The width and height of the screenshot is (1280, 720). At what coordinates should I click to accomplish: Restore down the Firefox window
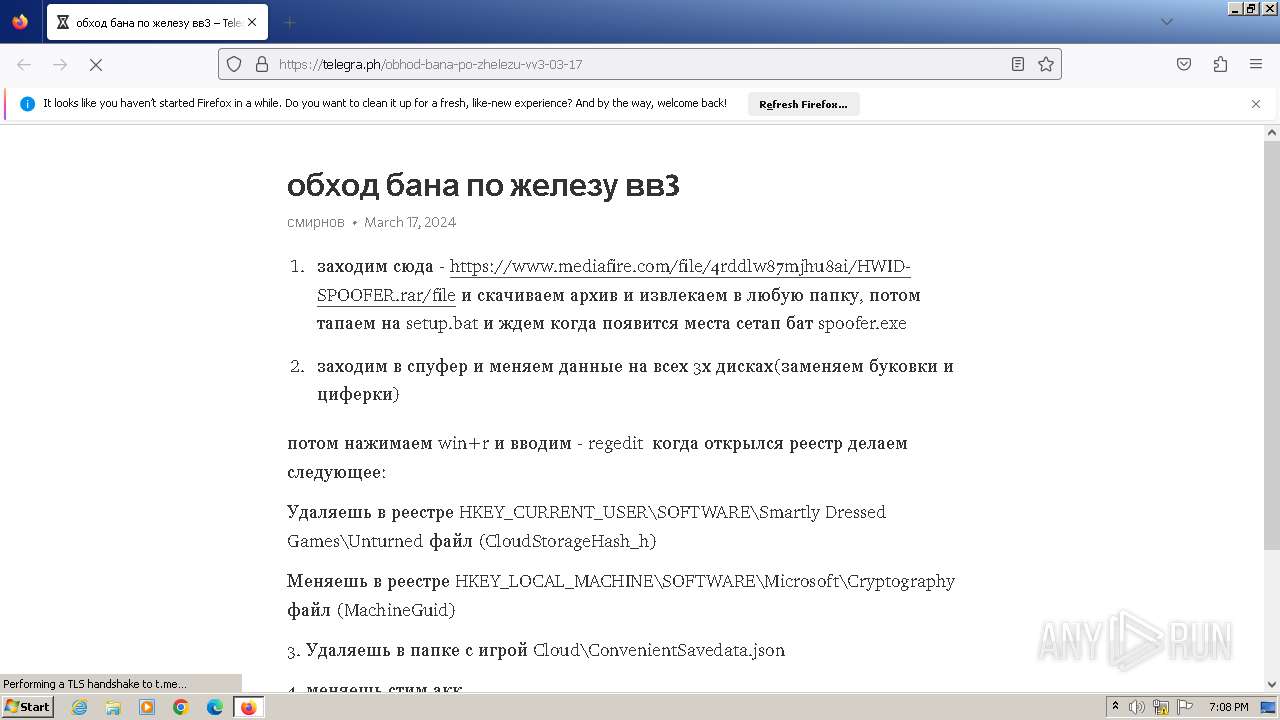click(x=1251, y=8)
